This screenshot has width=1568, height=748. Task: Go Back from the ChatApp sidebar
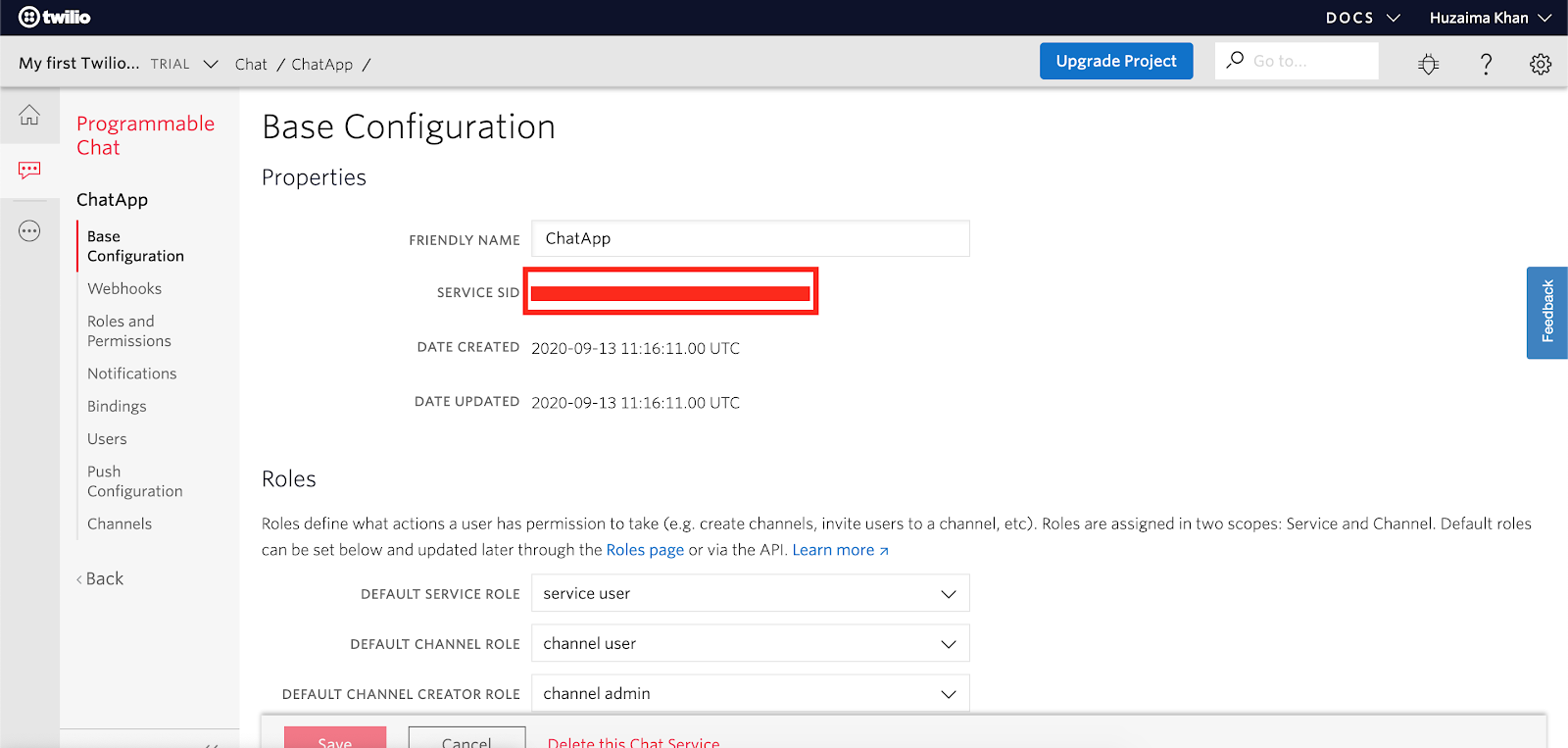tap(100, 578)
